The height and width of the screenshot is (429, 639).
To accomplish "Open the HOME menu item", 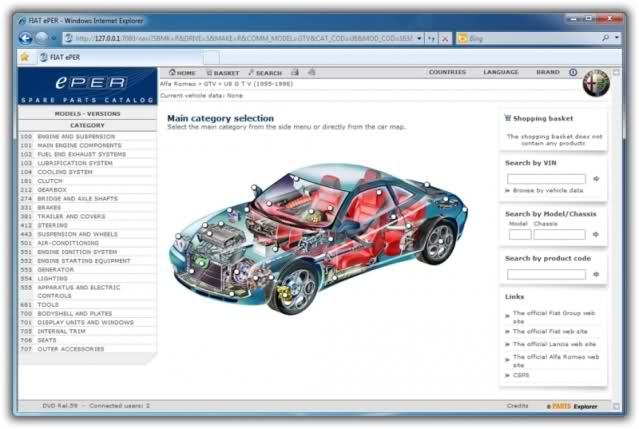I will click(x=182, y=73).
